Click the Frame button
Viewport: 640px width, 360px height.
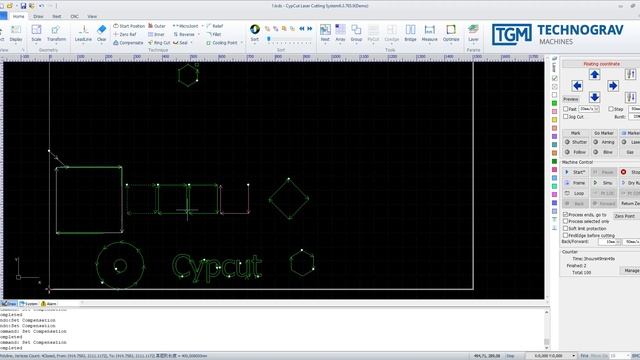(576, 183)
